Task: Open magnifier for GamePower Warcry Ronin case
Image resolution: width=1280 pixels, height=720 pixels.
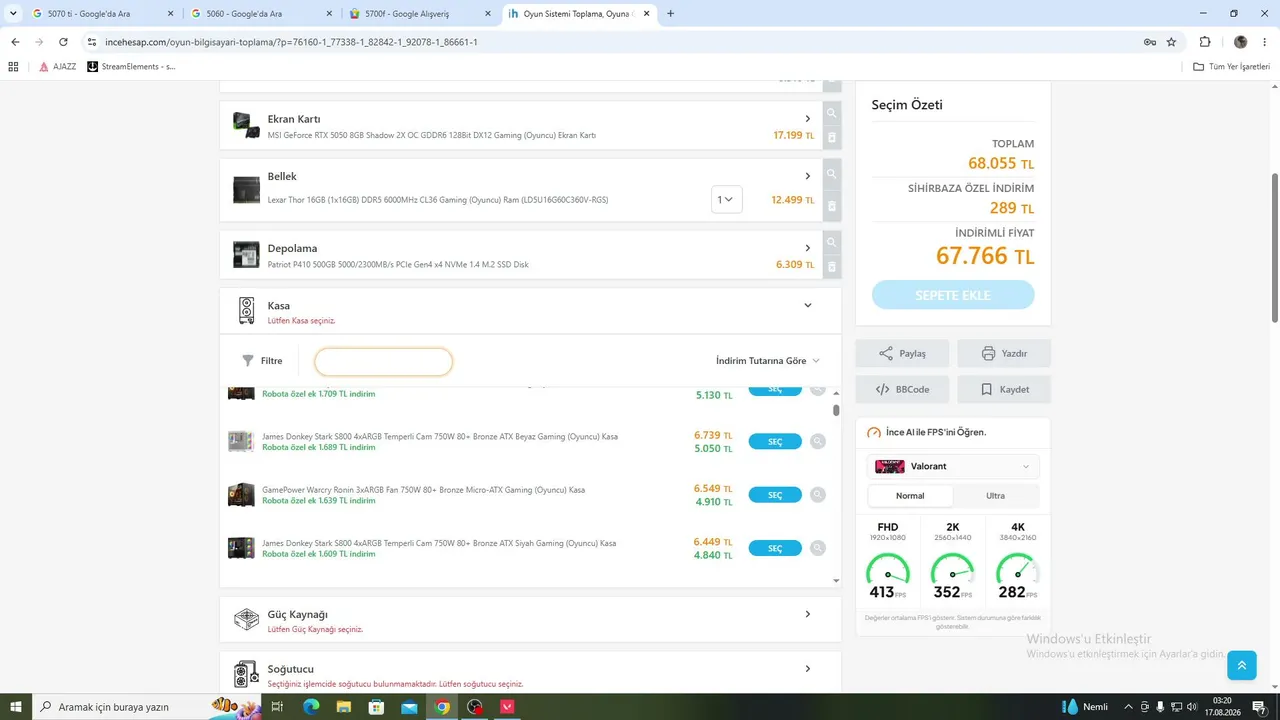Action: [818, 494]
